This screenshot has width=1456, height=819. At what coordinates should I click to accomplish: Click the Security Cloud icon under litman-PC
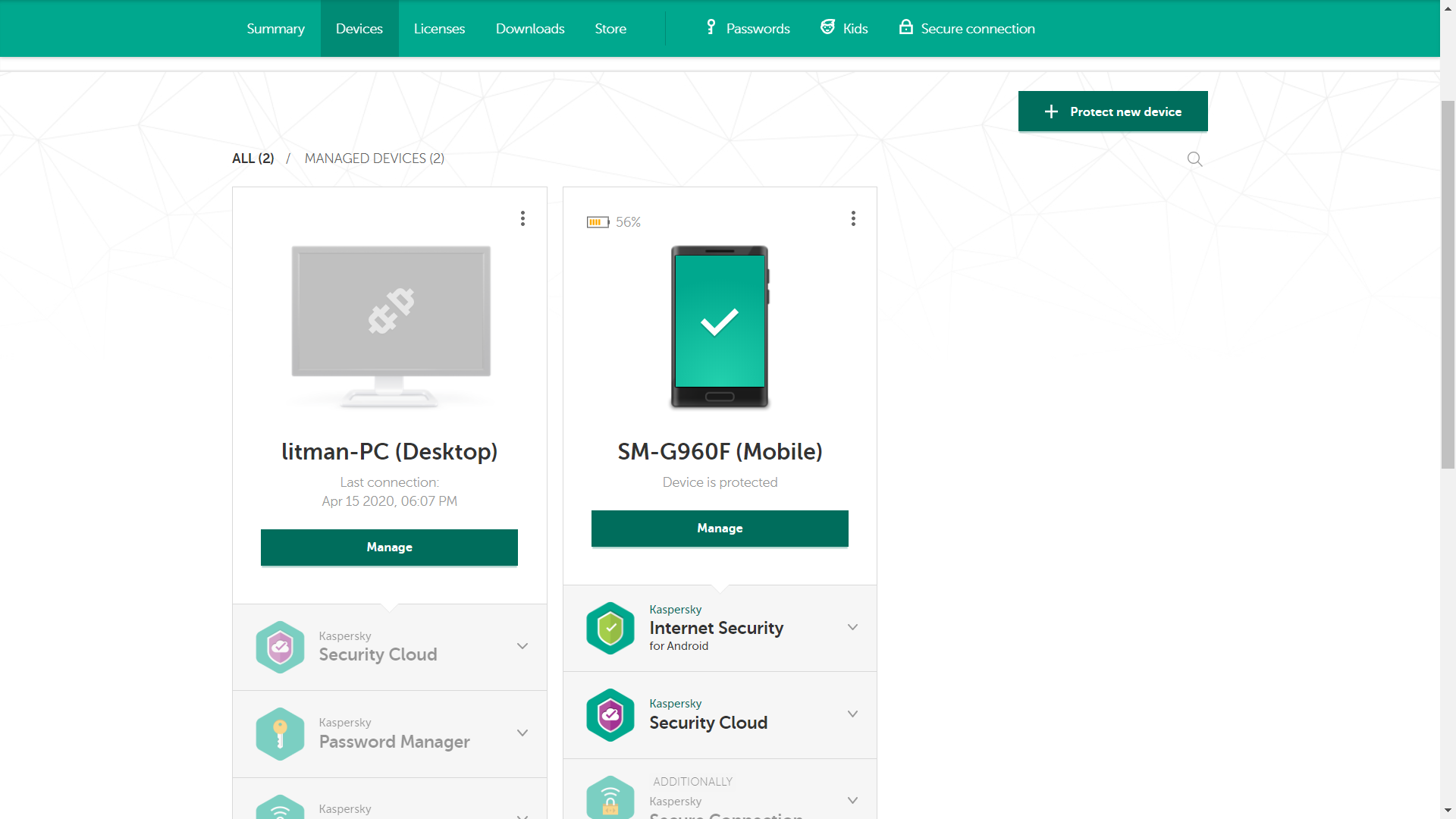(x=280, y=647)
